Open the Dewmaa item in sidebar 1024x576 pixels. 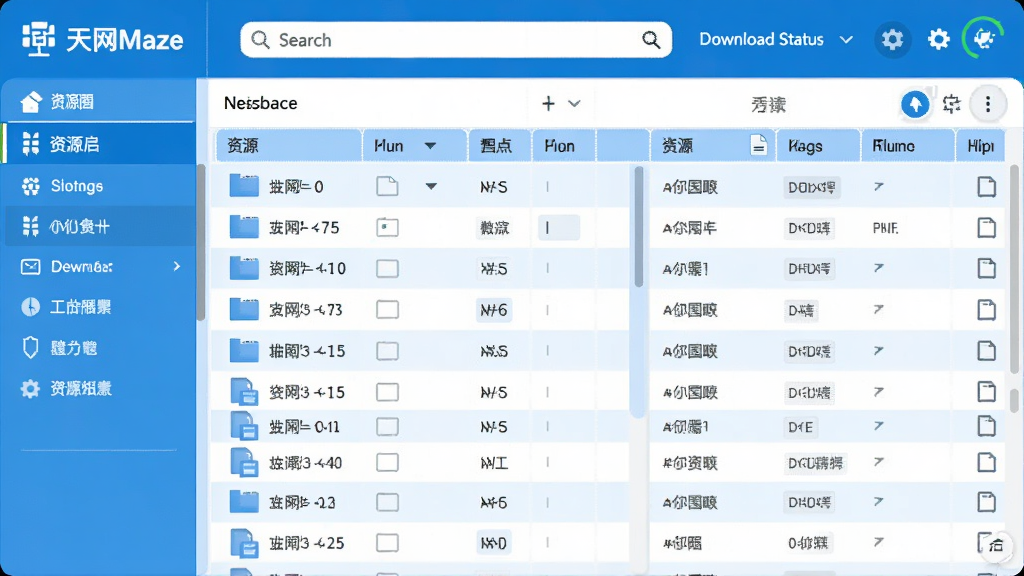point(98,266)
